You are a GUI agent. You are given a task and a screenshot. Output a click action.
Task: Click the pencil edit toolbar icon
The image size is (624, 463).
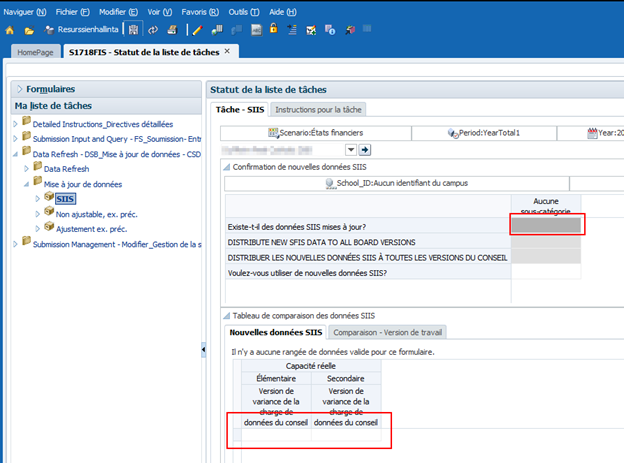point(199,30)
